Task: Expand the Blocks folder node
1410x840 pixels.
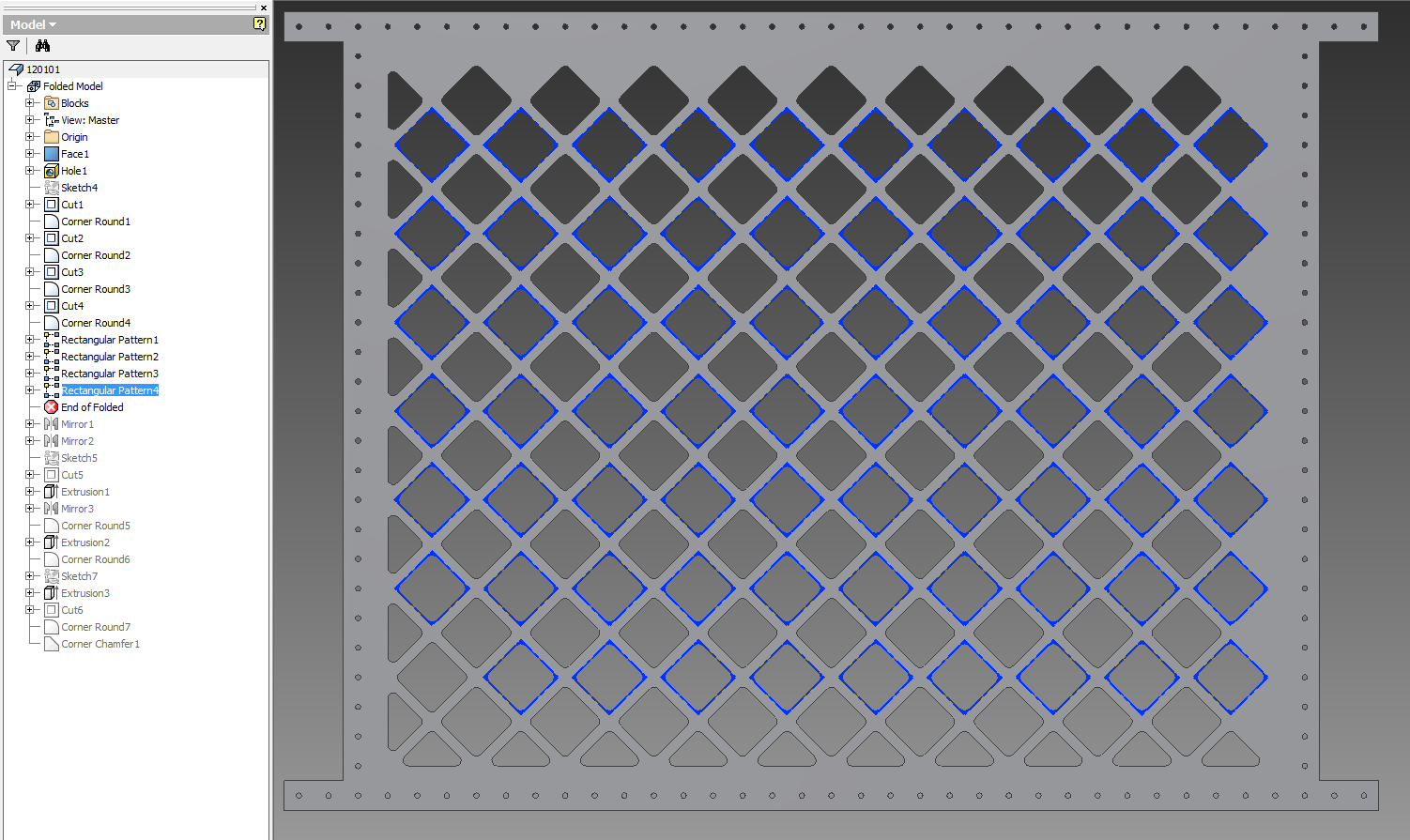Action: [30, 103]
